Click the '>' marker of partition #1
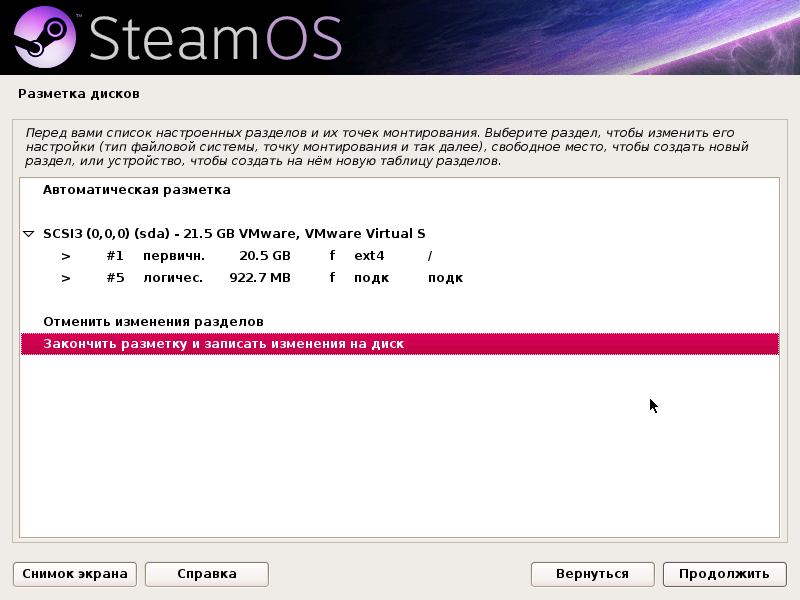Image resolution: width=800 pixels, height=600 pixels. pos(66,256)
